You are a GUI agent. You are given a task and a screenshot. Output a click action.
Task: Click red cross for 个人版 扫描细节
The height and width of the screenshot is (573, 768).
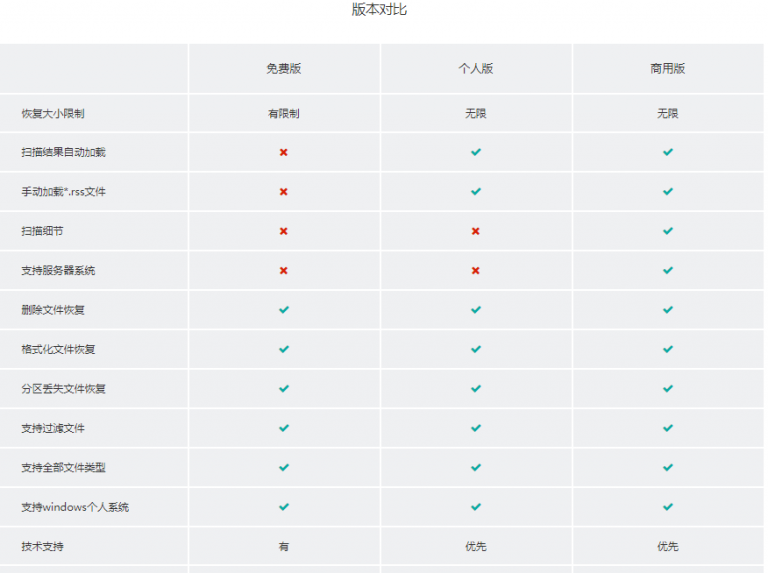[x=476, y=231]
